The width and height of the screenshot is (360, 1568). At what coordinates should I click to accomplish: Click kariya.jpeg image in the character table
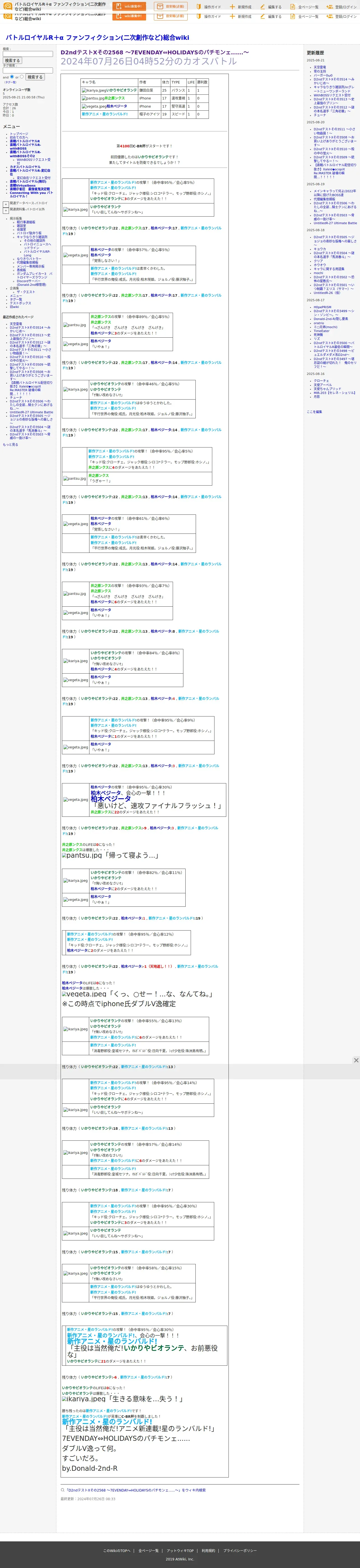[94, 90]
